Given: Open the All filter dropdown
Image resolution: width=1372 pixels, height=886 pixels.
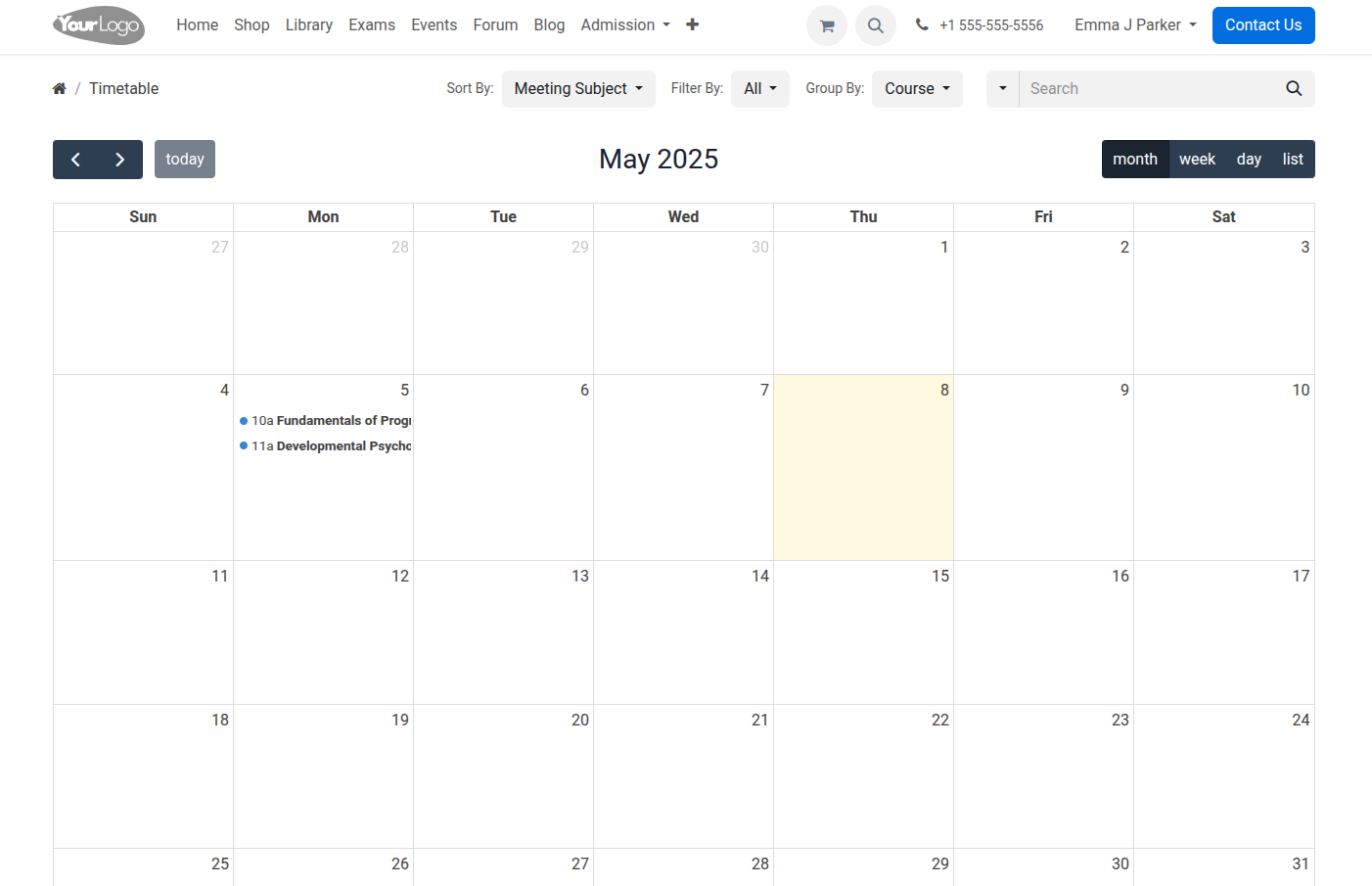Looking at the screenshot, I should click(760, 88).
